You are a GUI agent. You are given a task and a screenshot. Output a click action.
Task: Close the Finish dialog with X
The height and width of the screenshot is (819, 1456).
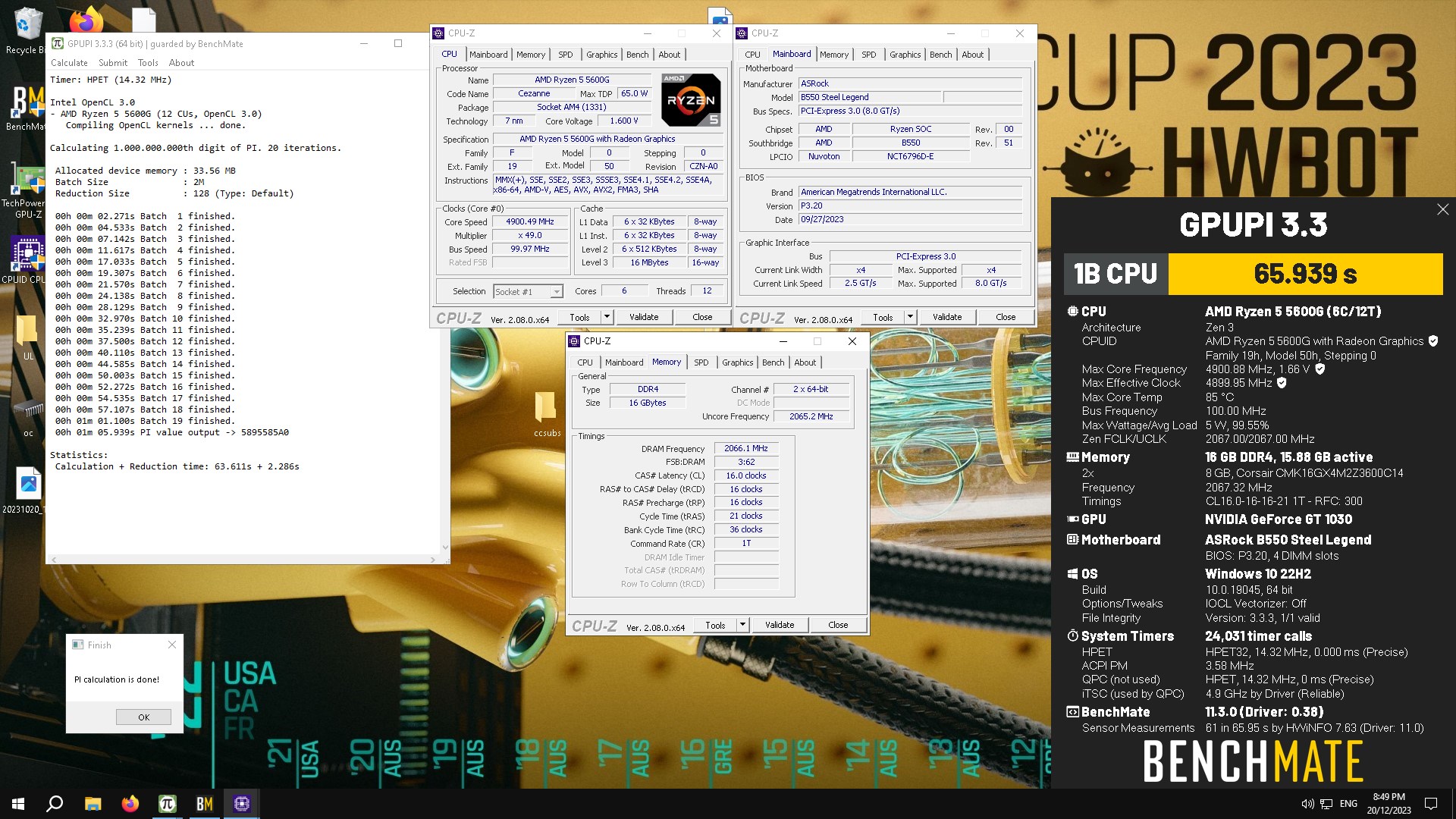(x=172, y=645)
